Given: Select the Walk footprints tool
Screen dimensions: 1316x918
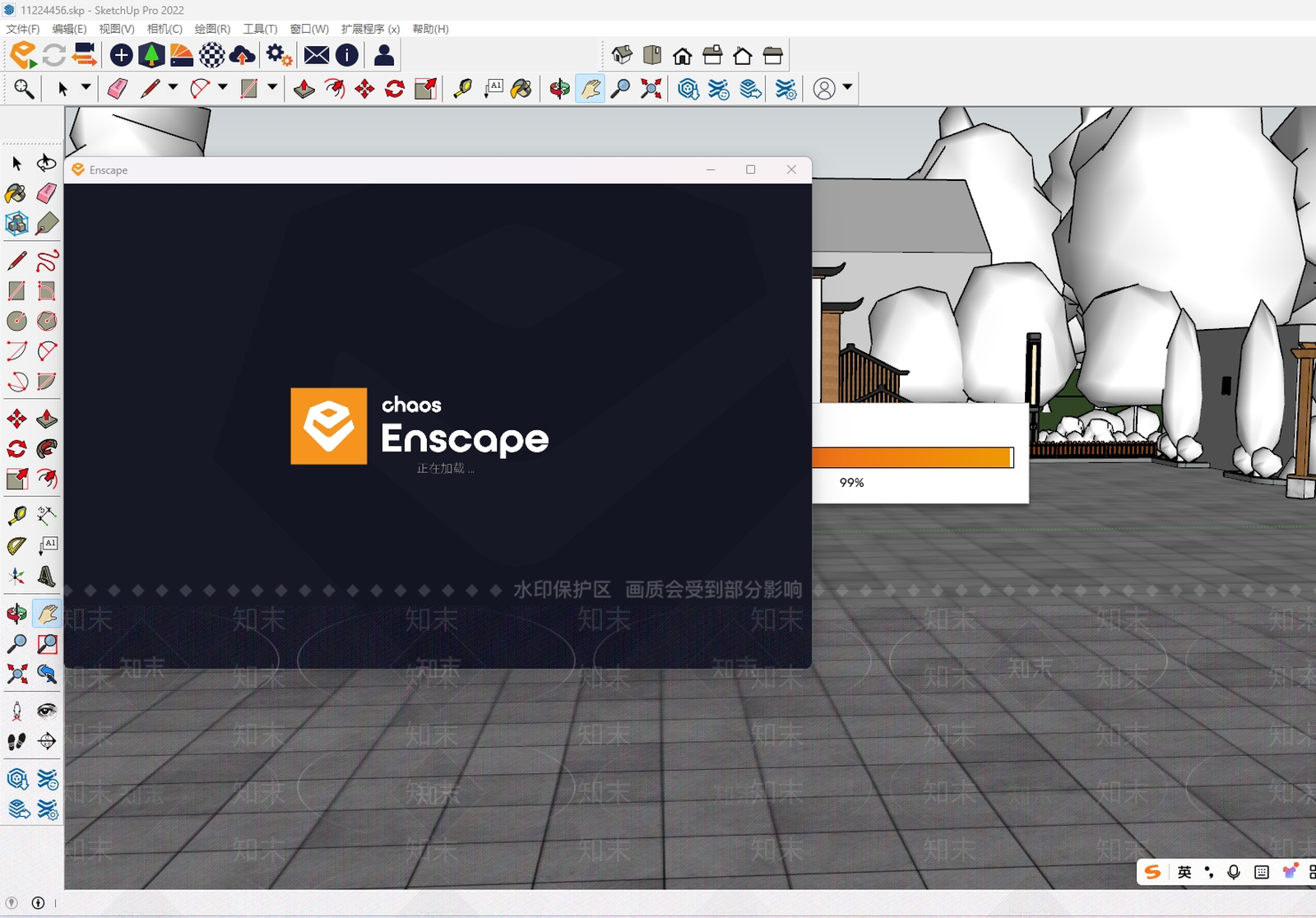Looking at the screenshot, I should [16, 741].
